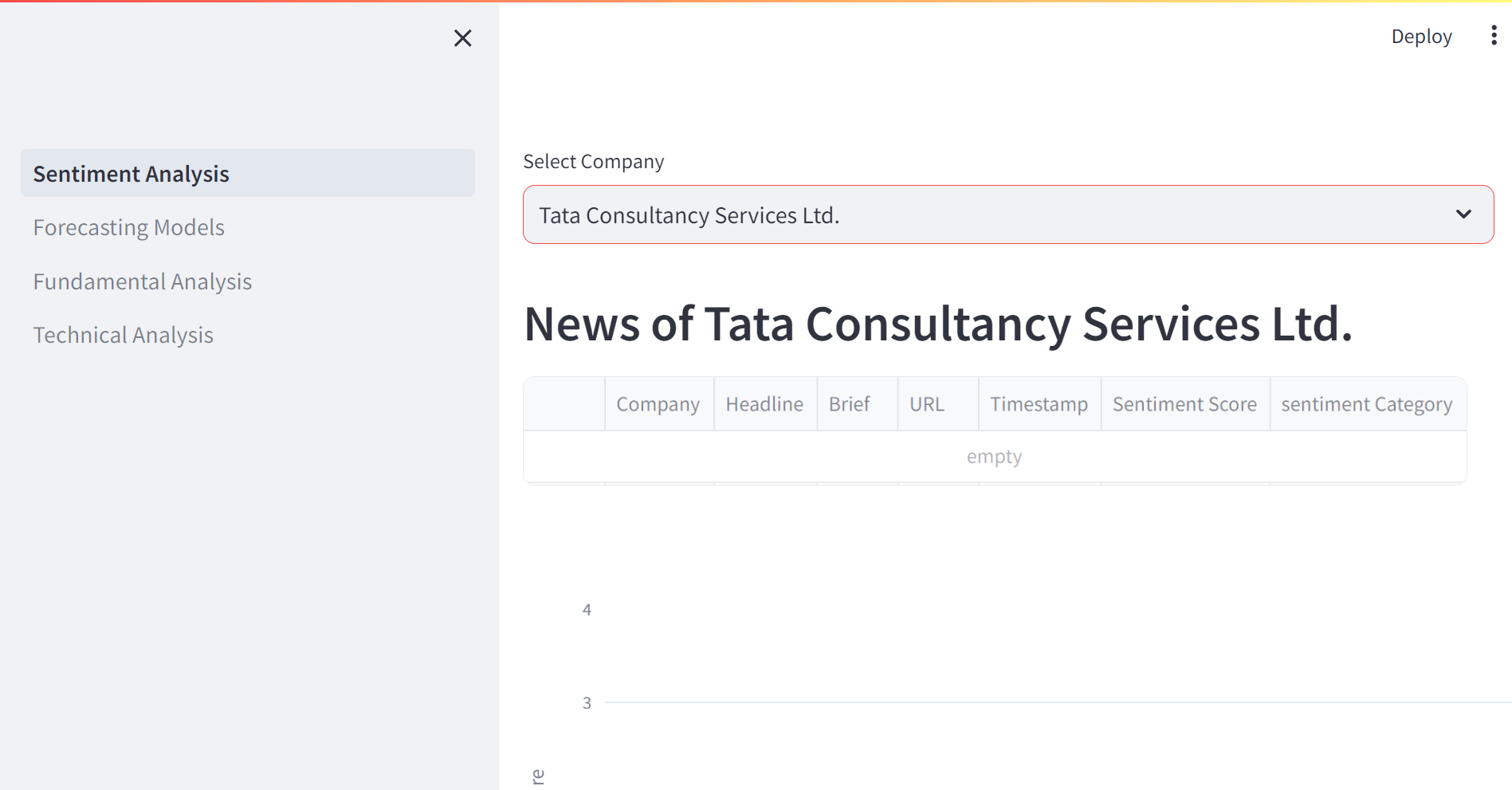The width and height of the screenshot is (1512, 790).
Task: Click the Headline column header
Action: click(x=764, y=404)
